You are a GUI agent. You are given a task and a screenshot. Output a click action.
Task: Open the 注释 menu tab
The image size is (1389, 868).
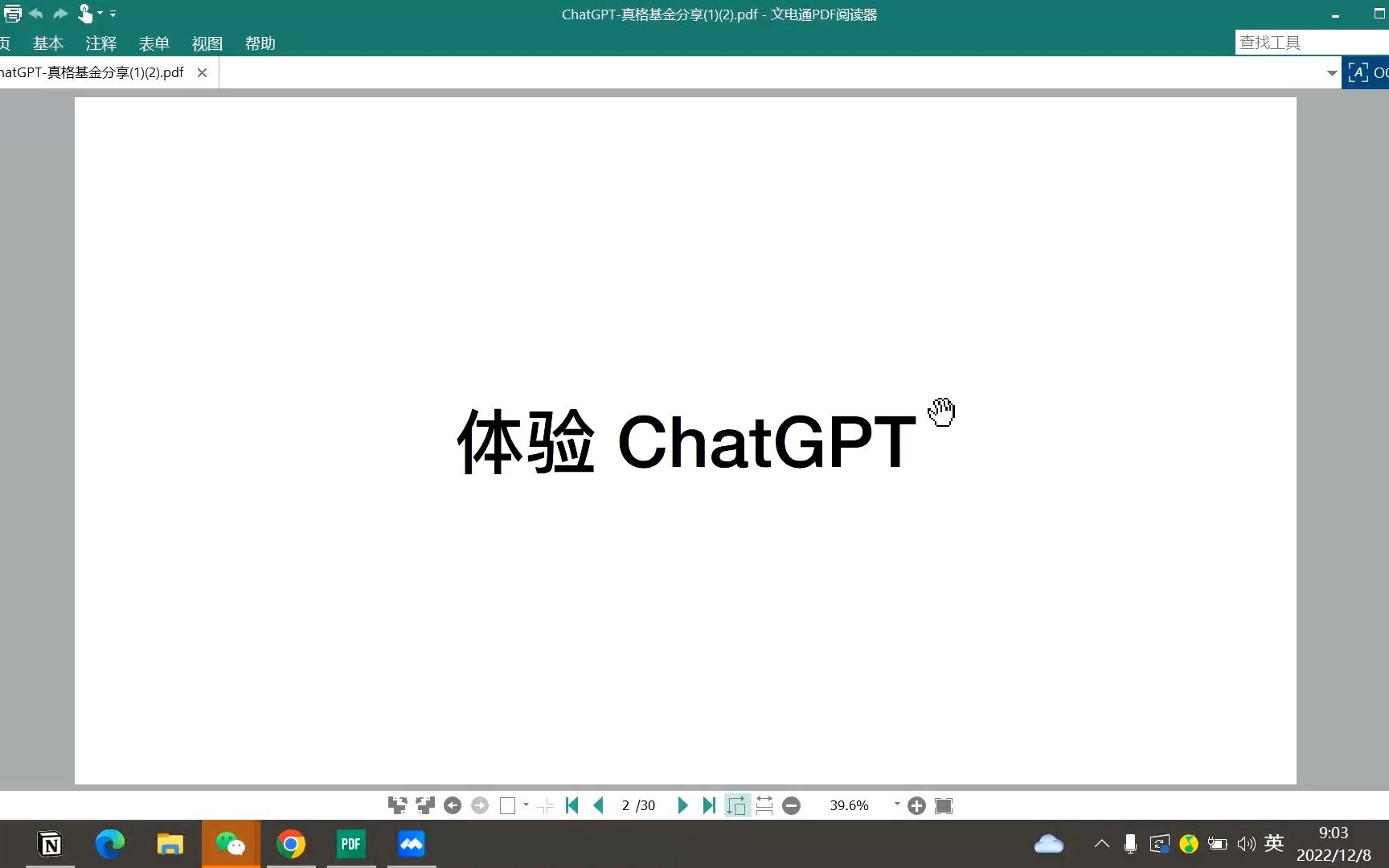101,43
